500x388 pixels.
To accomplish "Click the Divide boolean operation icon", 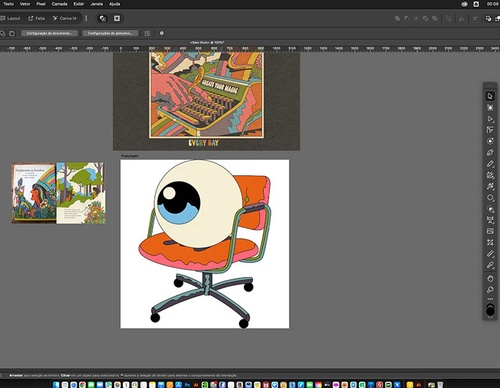I will click(435, 19).
